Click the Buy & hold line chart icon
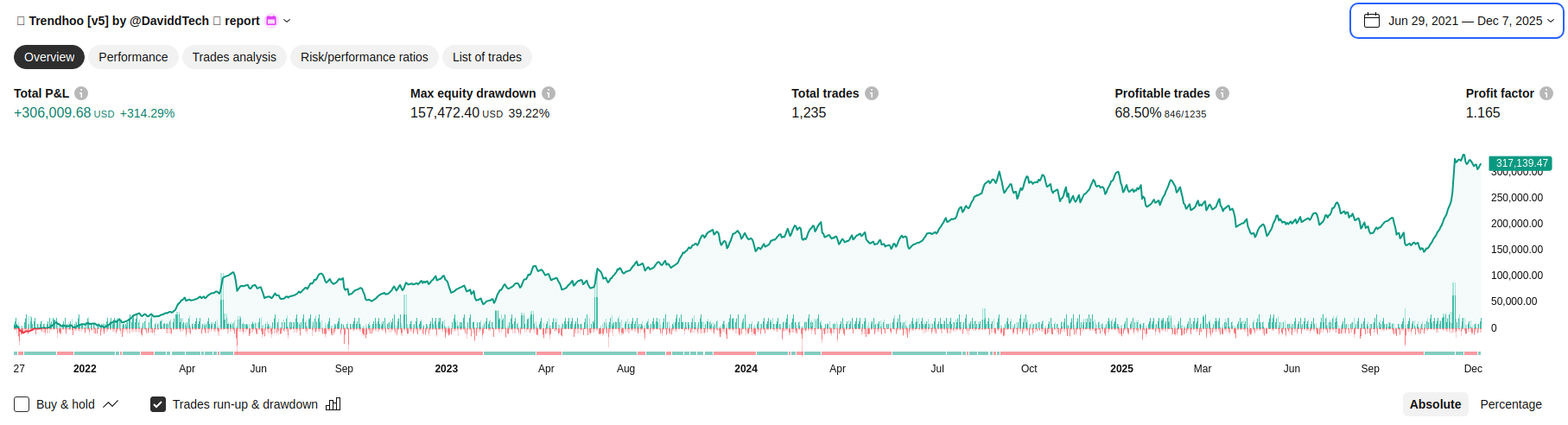1568x425 pixels. [111, 404]
